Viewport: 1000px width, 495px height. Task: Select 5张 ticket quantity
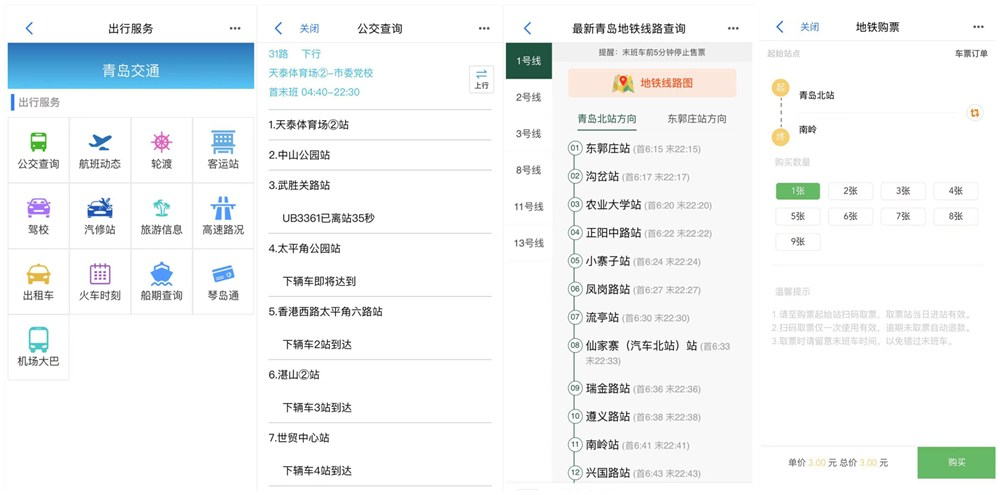click(797, 216)
